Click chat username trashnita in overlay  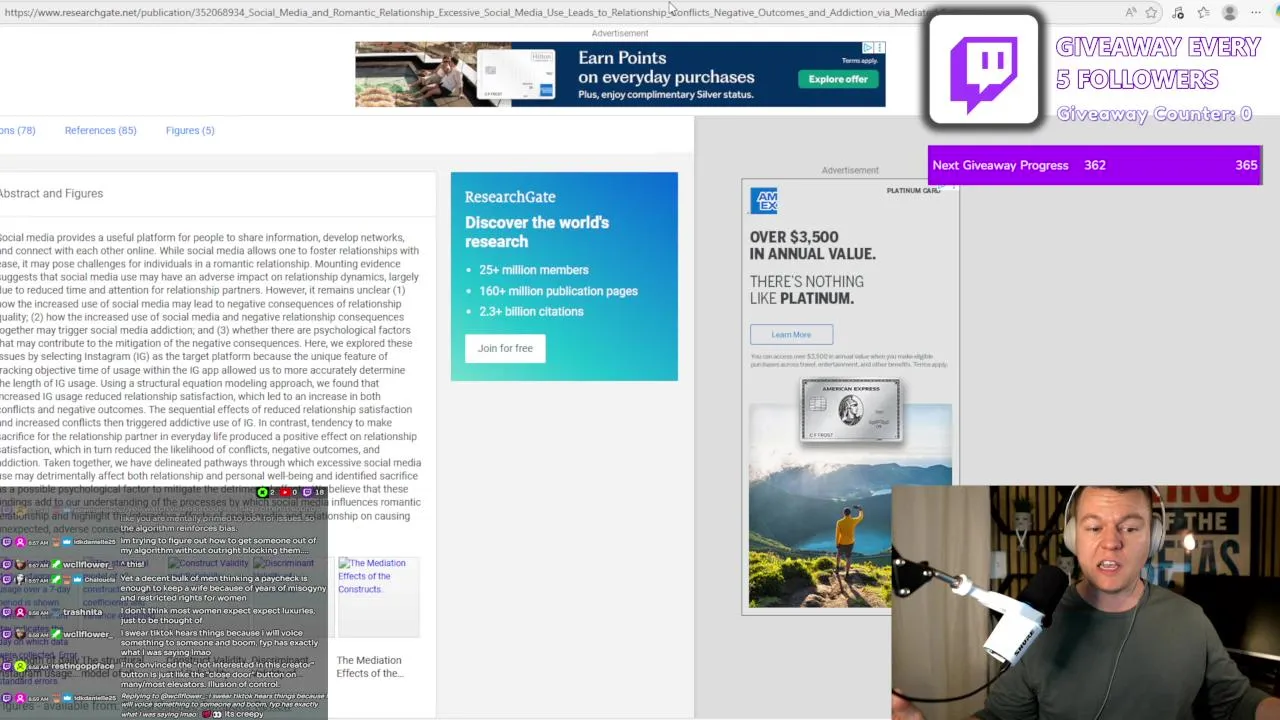[x=83, y=612]
